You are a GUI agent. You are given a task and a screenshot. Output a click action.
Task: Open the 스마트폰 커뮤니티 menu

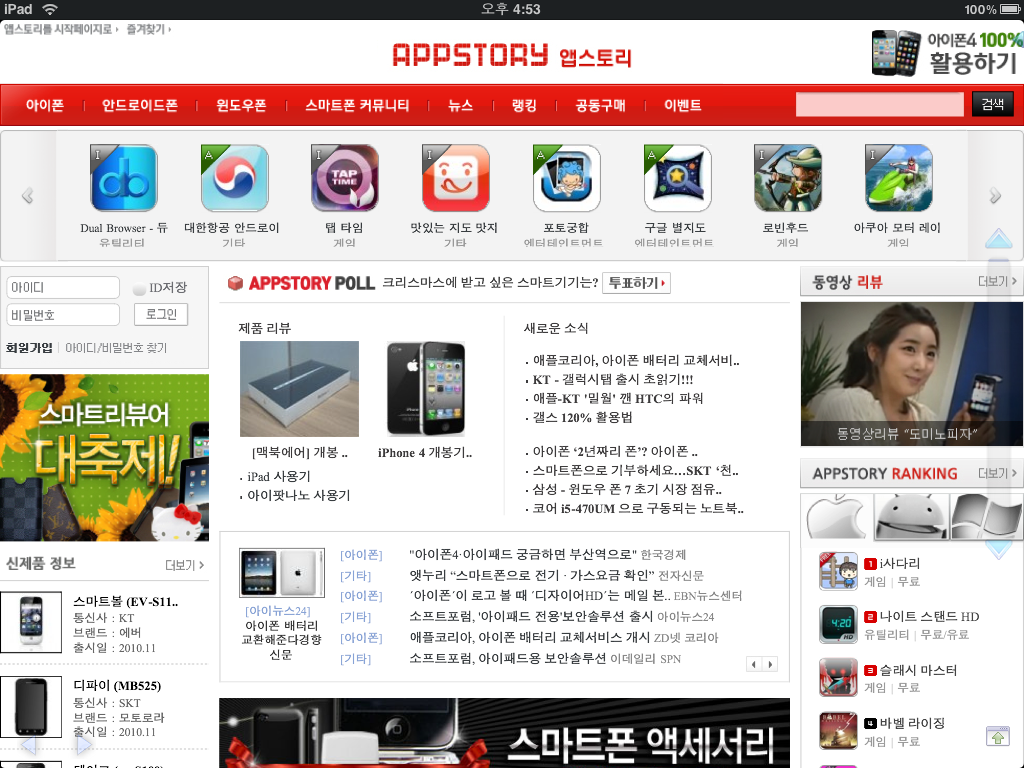click(357, 105)
